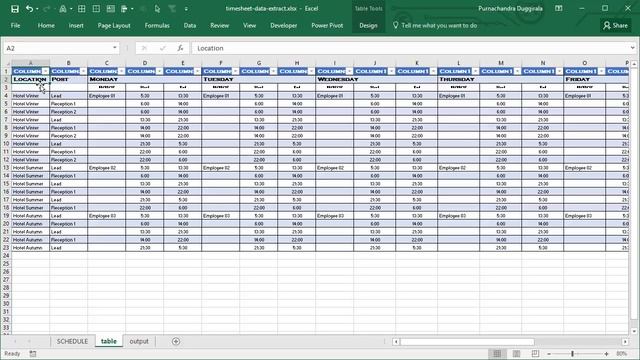
Task: Click the outside borders icon in the quick access toolbar
Action: click(96, 9)
